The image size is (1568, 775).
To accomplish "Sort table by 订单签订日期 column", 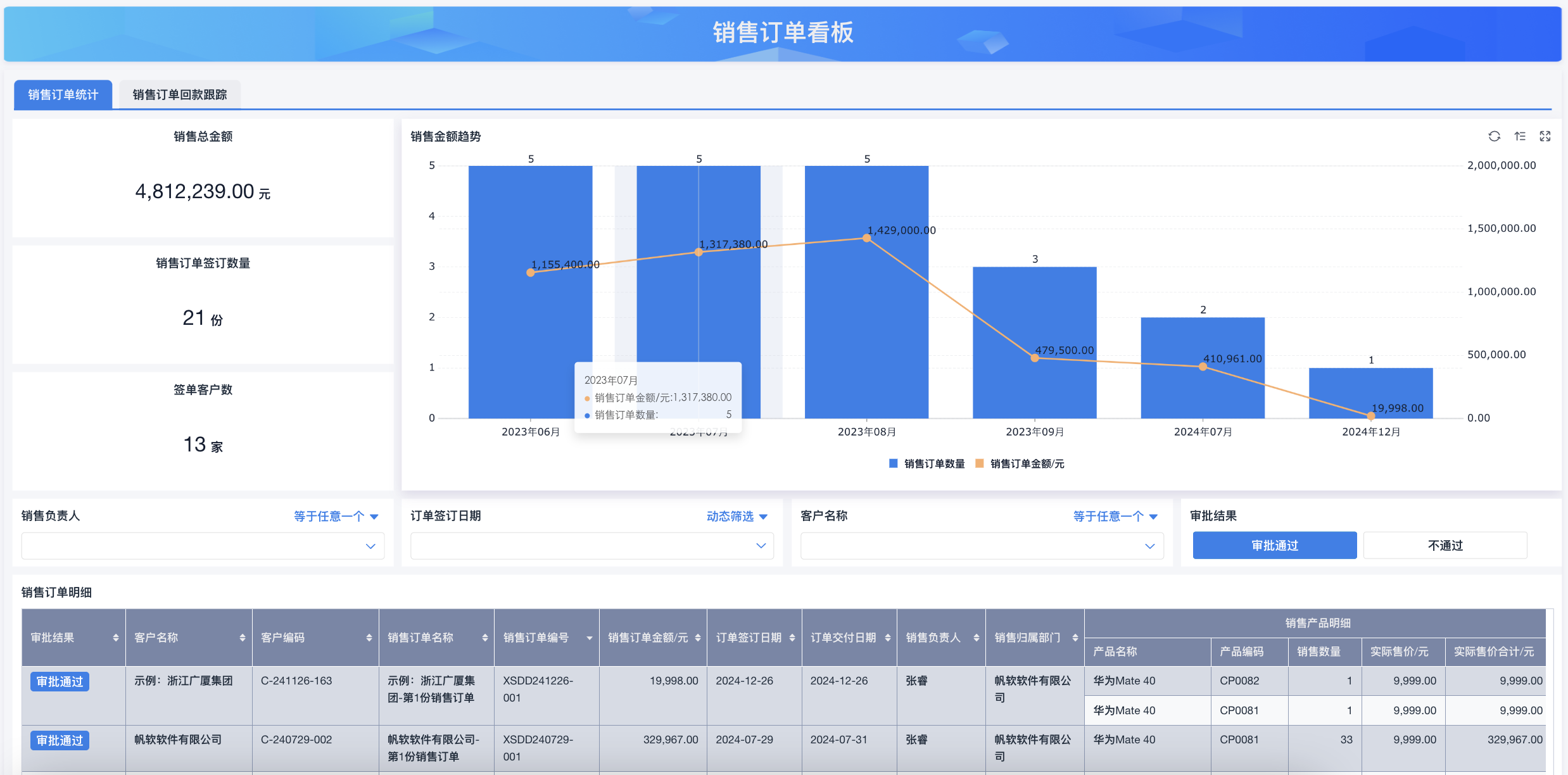I will (x=792, y=638).
